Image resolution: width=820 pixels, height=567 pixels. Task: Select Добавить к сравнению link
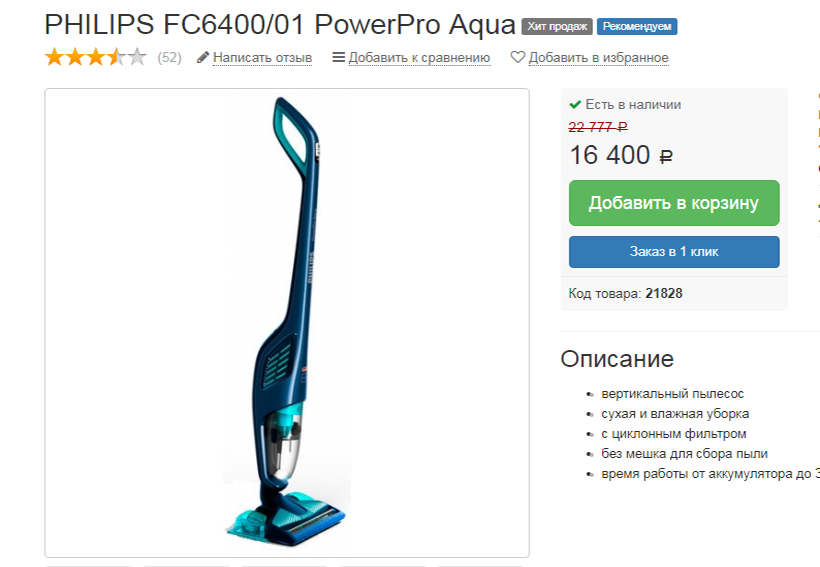[419, 57]
